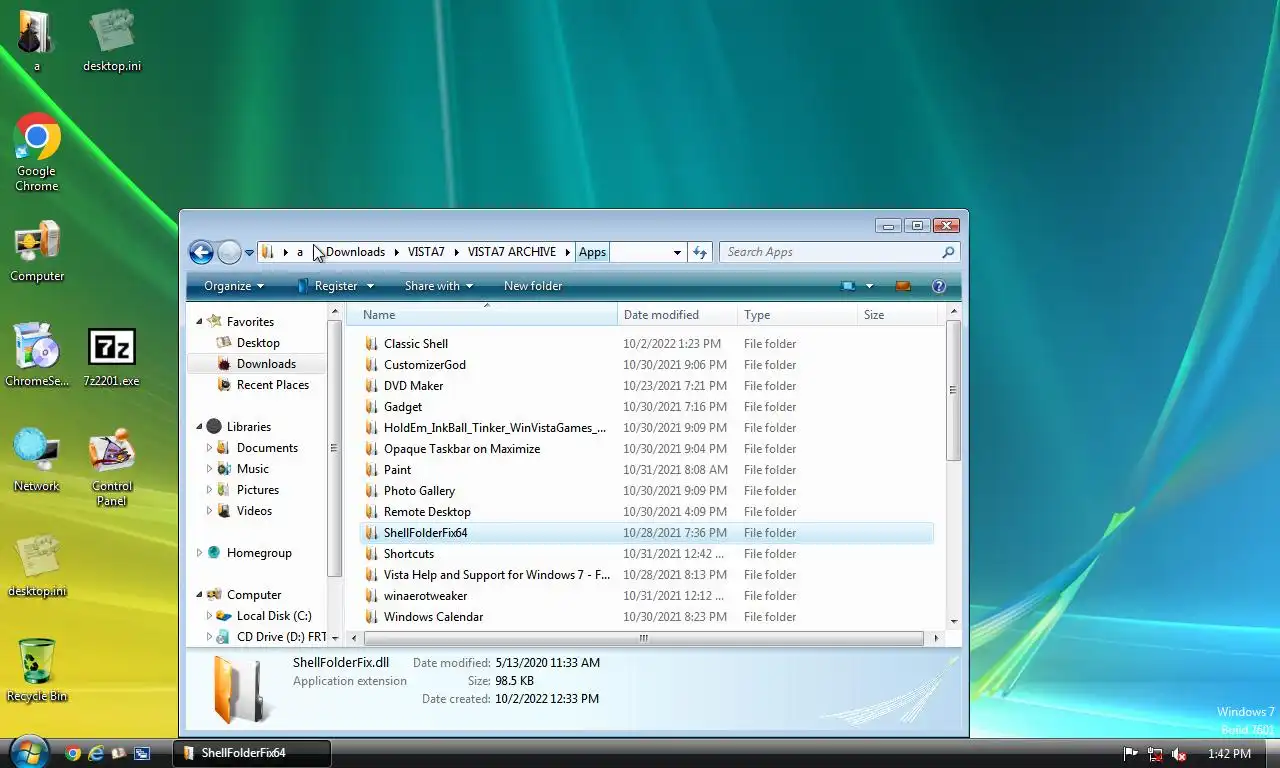Image resolution: width=1280 pixels, height=768 pixels.
Task: Select the Gadget folder
Action: (x=403, y=407)
